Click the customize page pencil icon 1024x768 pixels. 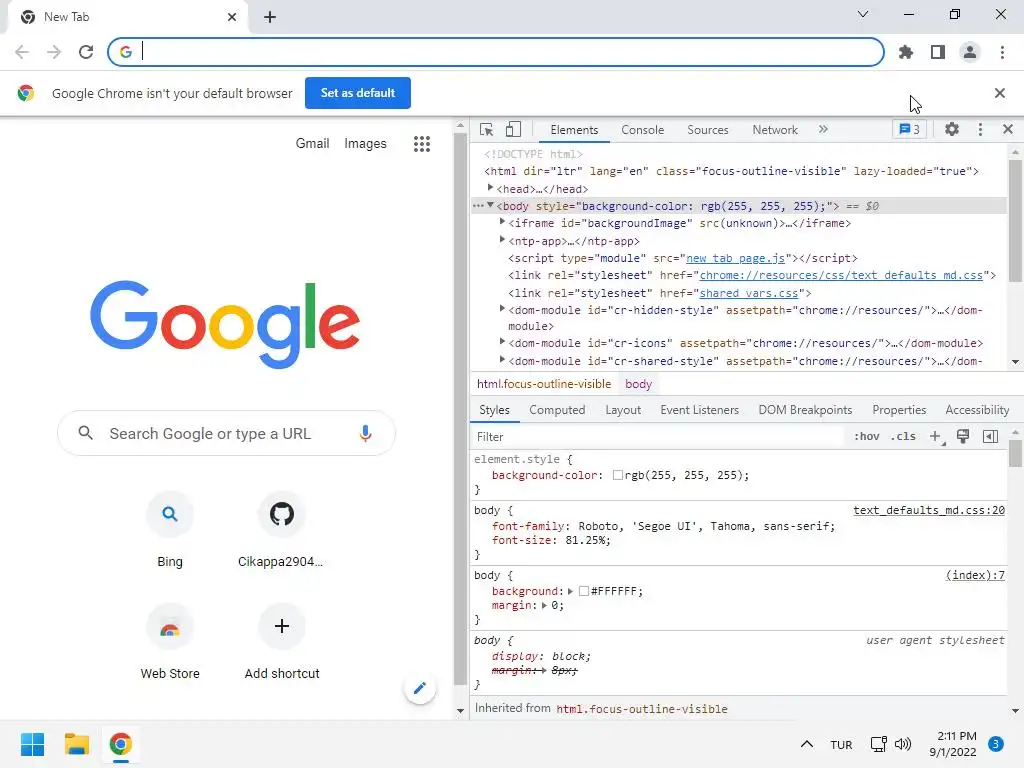click(420, 688)
